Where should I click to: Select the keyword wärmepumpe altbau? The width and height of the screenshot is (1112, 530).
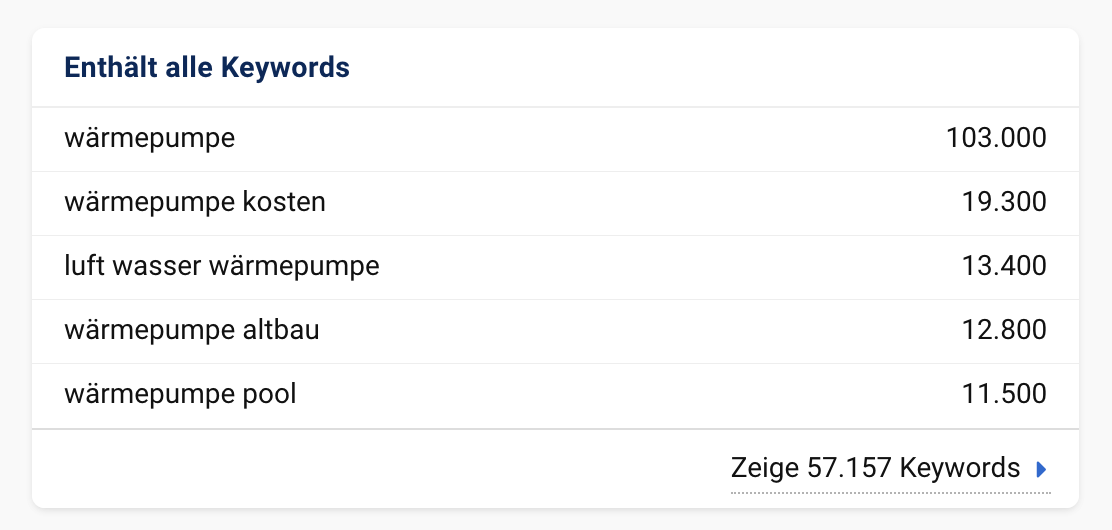click(191, 330)
